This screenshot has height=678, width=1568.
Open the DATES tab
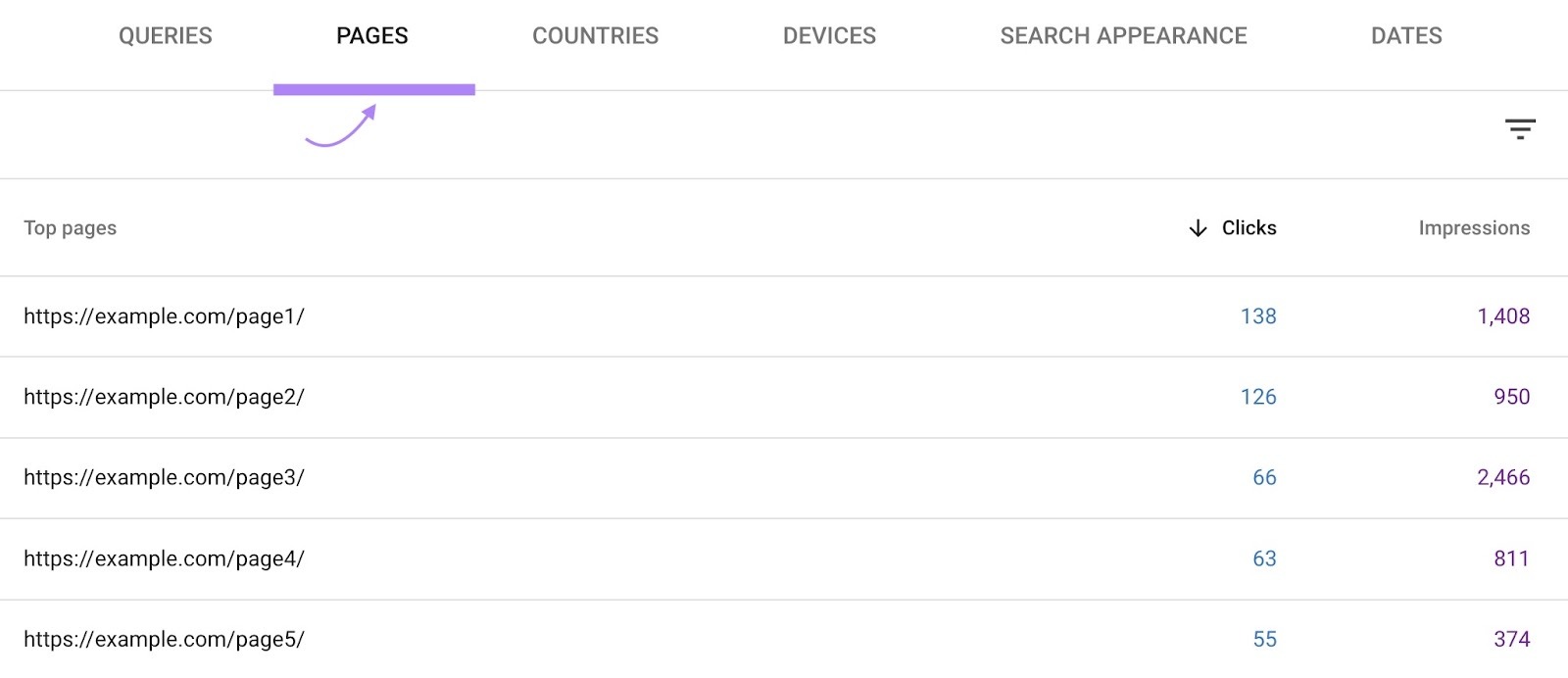[x=1406, y=36]
